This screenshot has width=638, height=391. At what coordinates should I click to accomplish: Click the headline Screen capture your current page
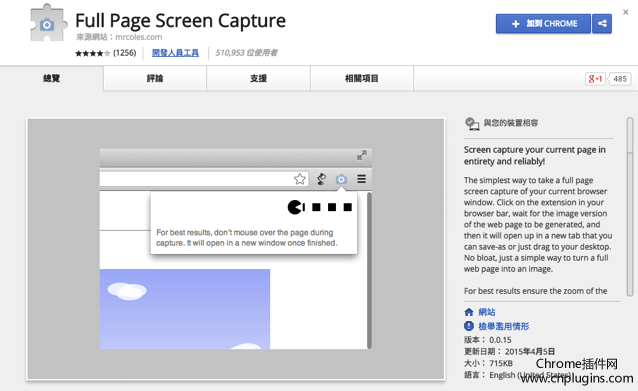click(x=535, y=155)
